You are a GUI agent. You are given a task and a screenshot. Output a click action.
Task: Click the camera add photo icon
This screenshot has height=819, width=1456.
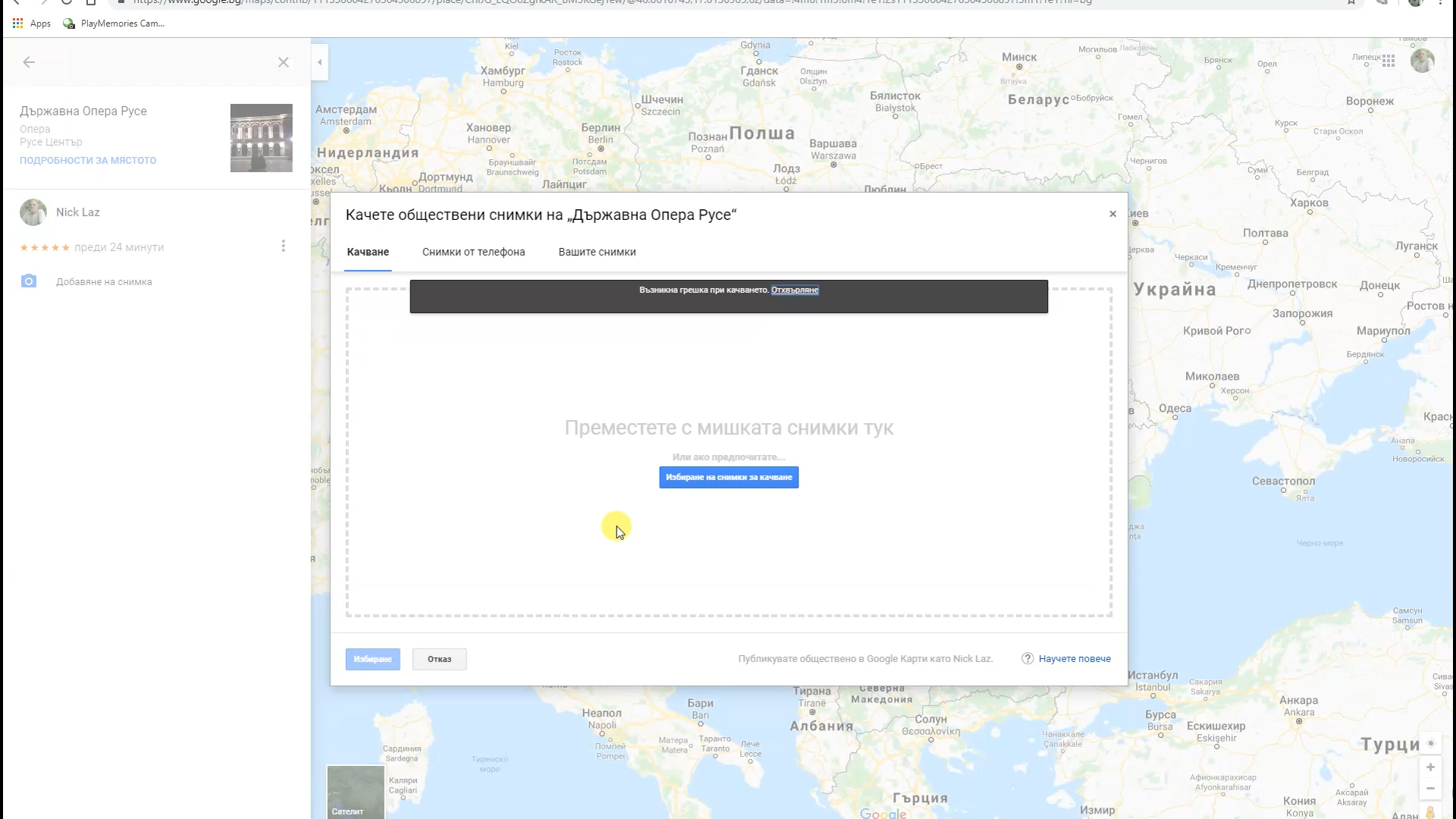(x=29, y=281)
